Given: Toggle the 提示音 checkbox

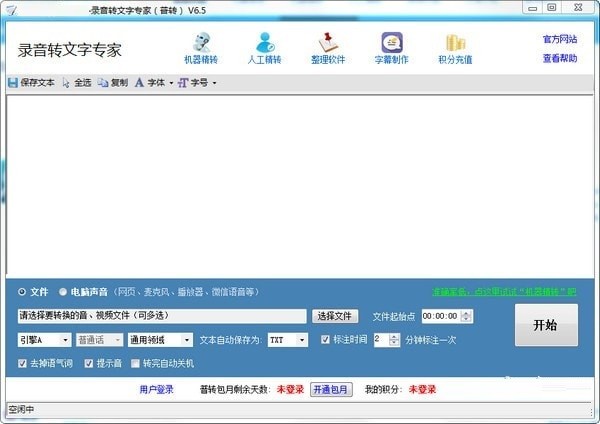Looking at the screenshot, I should [89, 363].
